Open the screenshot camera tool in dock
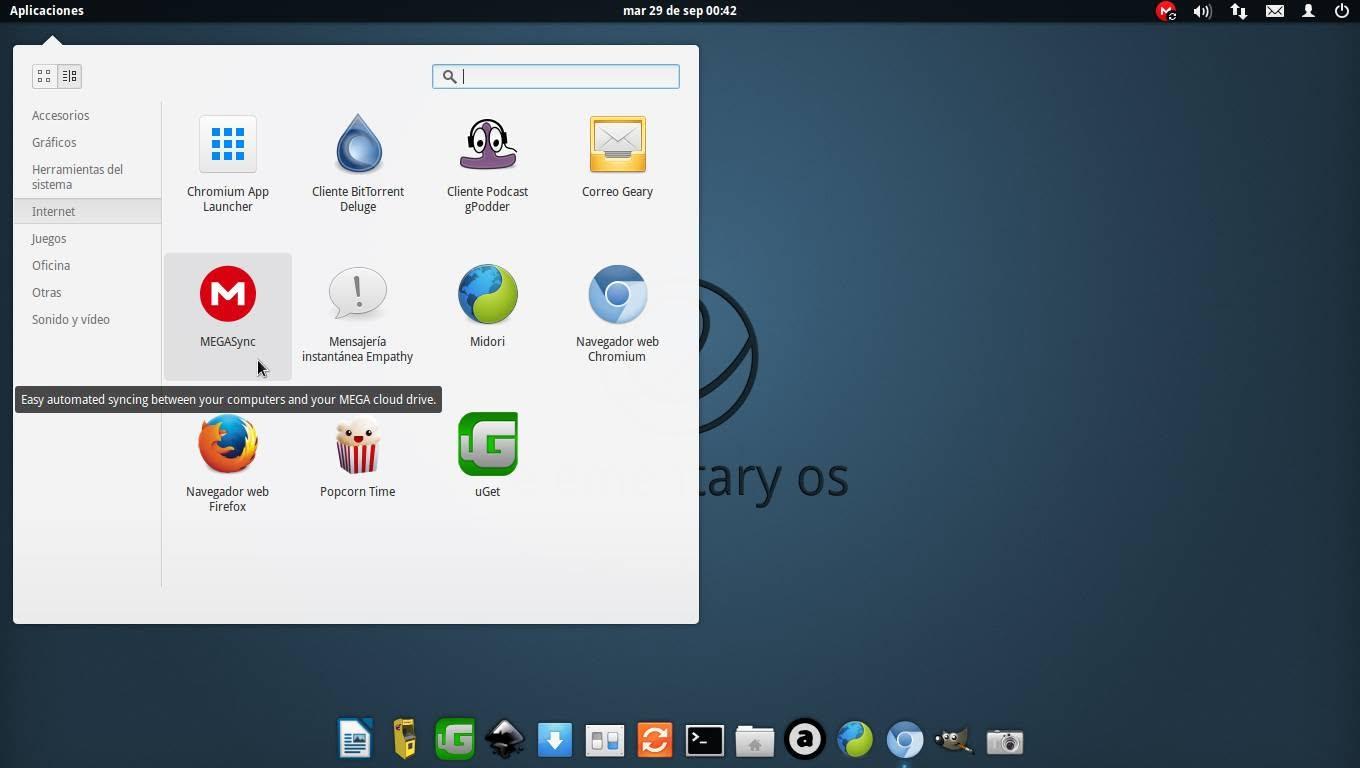 [1005, 741]
